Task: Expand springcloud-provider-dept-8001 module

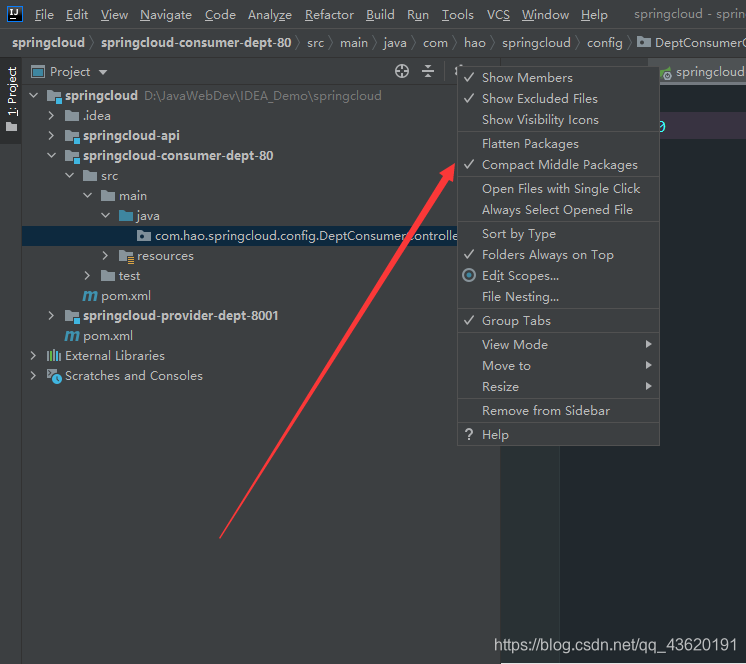Action: (x=51, y=315)
